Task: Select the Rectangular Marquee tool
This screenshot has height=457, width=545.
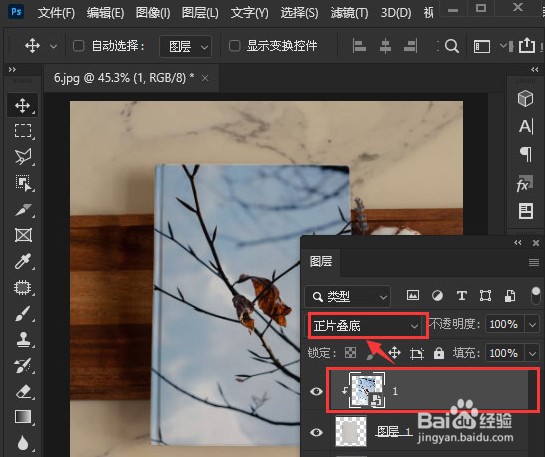Action: [23, 131]
